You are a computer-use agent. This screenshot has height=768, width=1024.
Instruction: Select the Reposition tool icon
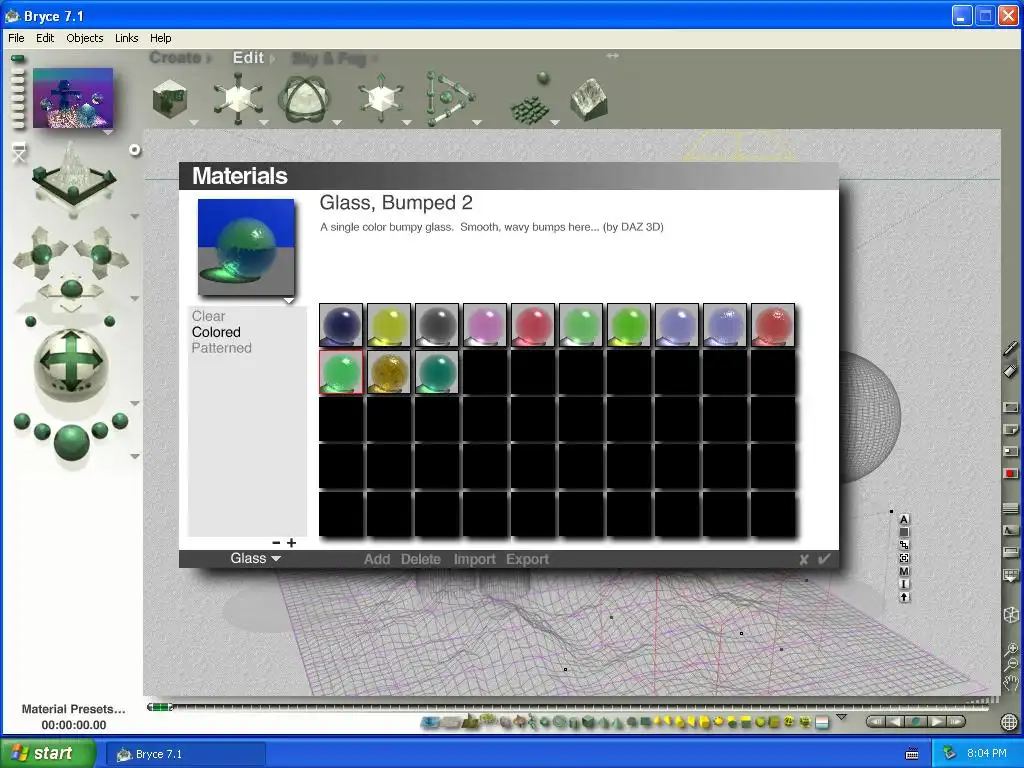pos(381,99)
